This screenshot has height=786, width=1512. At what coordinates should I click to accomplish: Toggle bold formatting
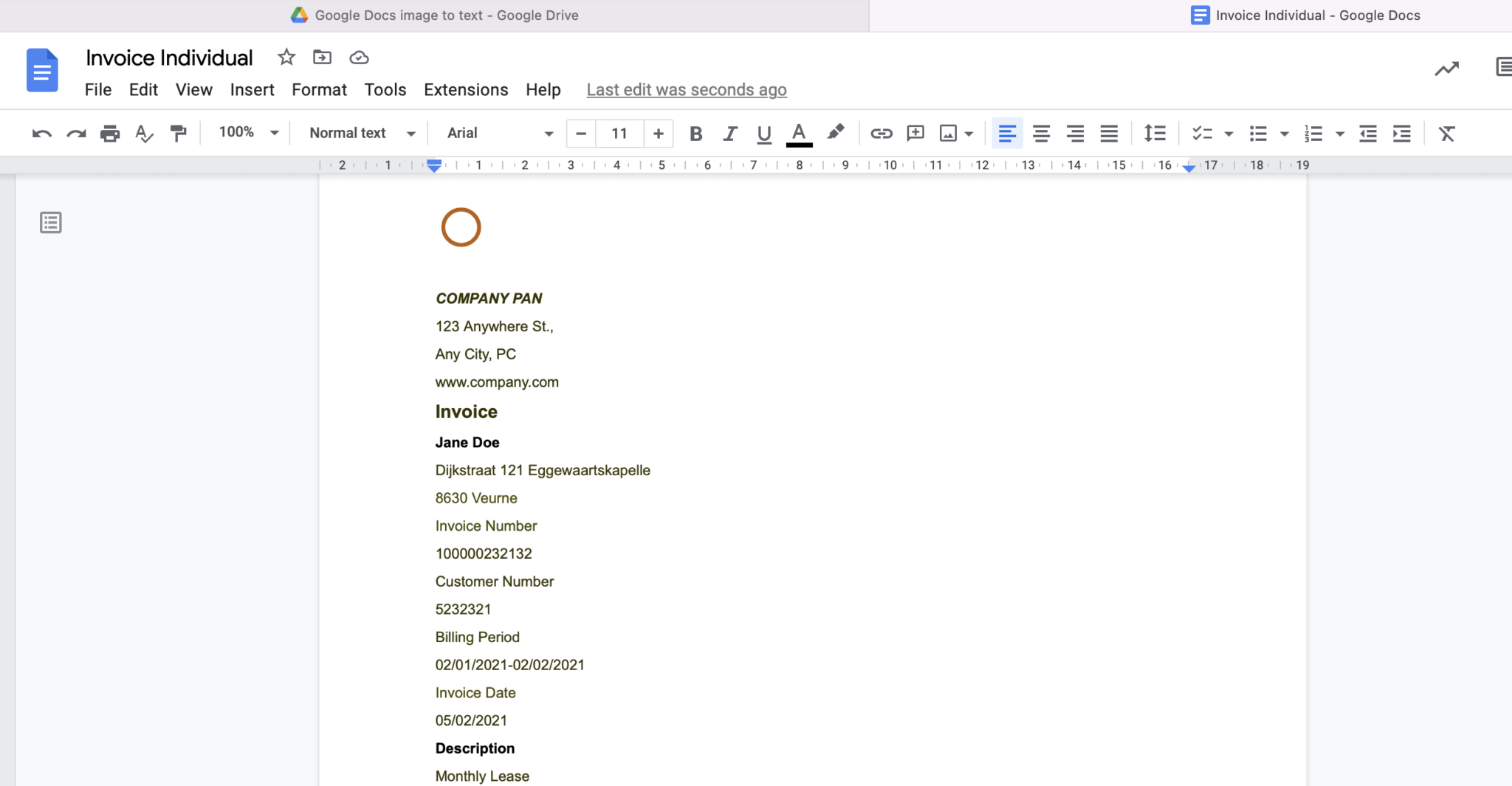point(695,134)
